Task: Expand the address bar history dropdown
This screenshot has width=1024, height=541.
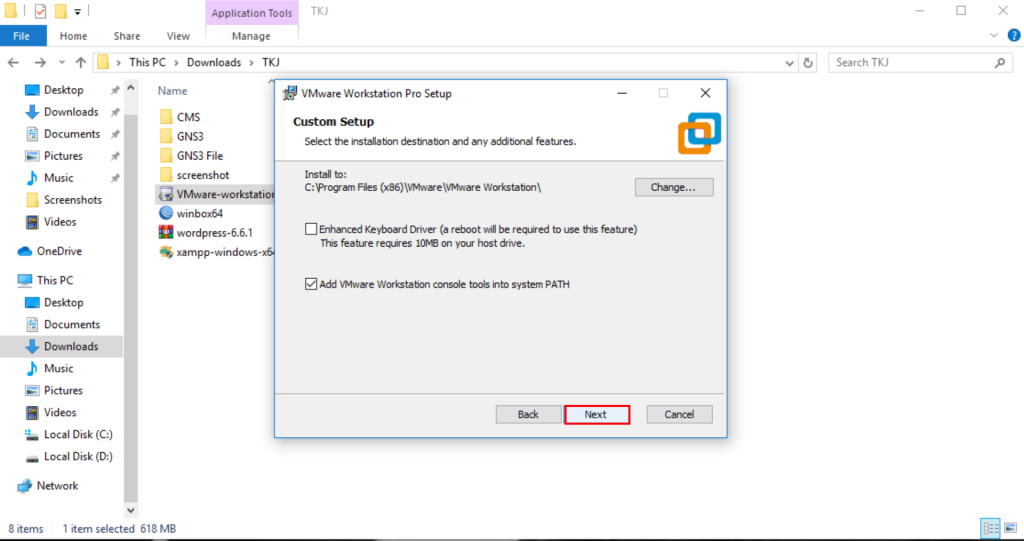Action: coord(785,62)
